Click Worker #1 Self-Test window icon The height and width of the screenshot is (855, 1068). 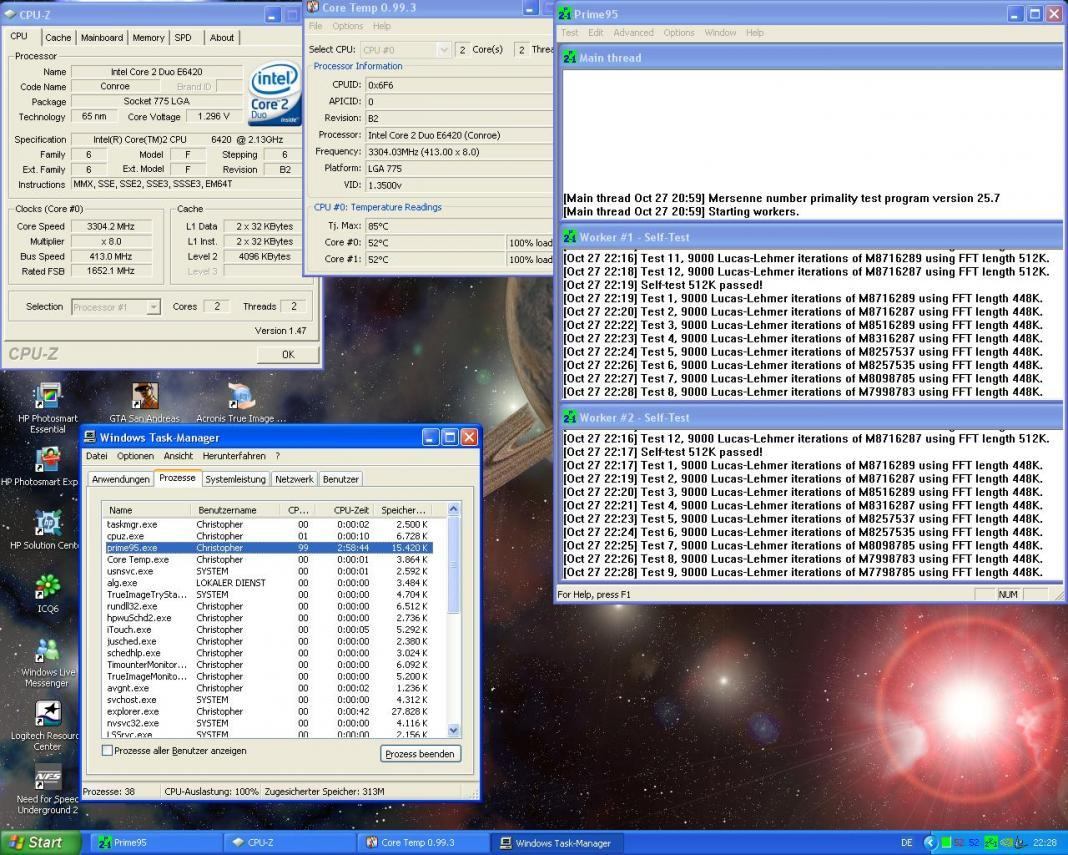click(569, 237)
